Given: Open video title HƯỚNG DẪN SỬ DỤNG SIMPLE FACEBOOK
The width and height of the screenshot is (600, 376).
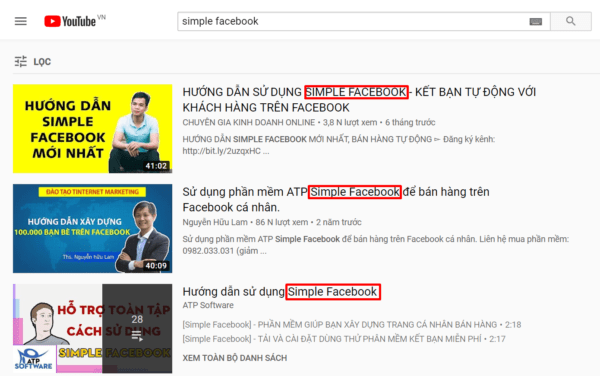Looking at the screenshot, I should click(x=359, y=99).
